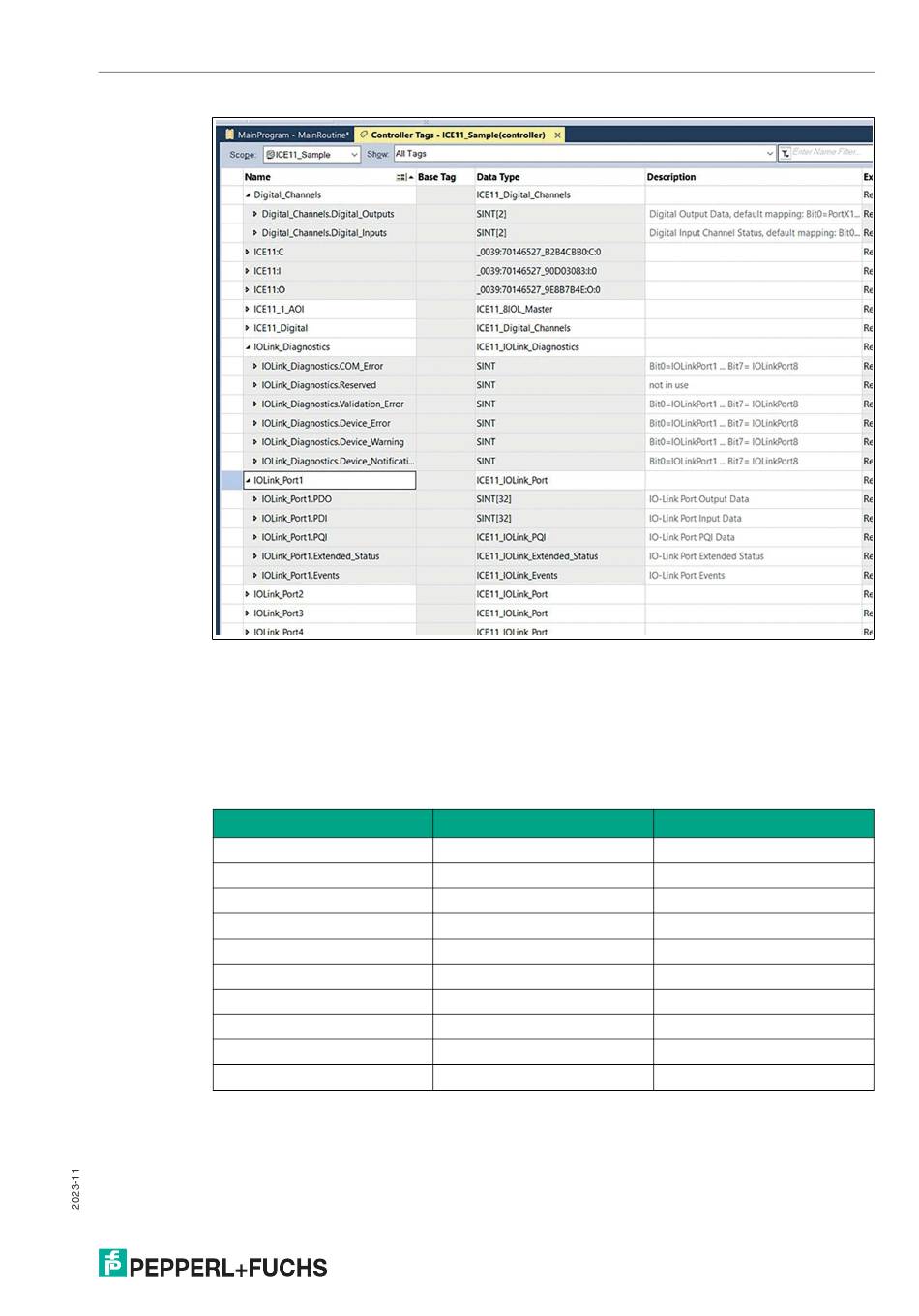This screenshot has height=1316, width=919.
Task: Expand IOLink_Port1.PDO
Action: click(x=255, y=499)
